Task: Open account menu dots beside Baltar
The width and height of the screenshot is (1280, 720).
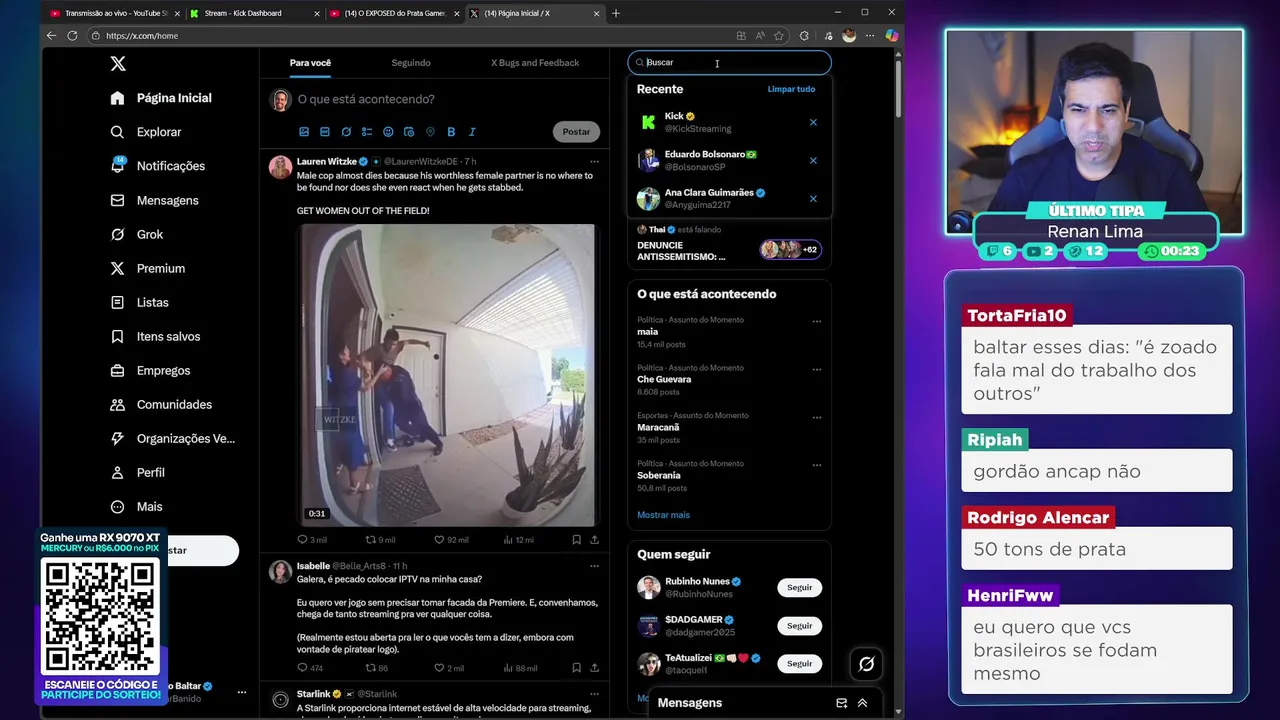Action: (241, 692)
